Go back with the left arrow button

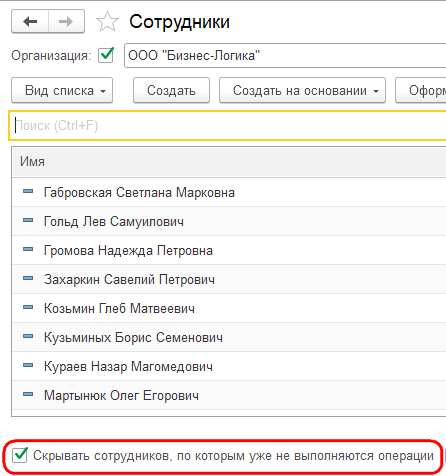pyautogui.click(x=30, y=22)
